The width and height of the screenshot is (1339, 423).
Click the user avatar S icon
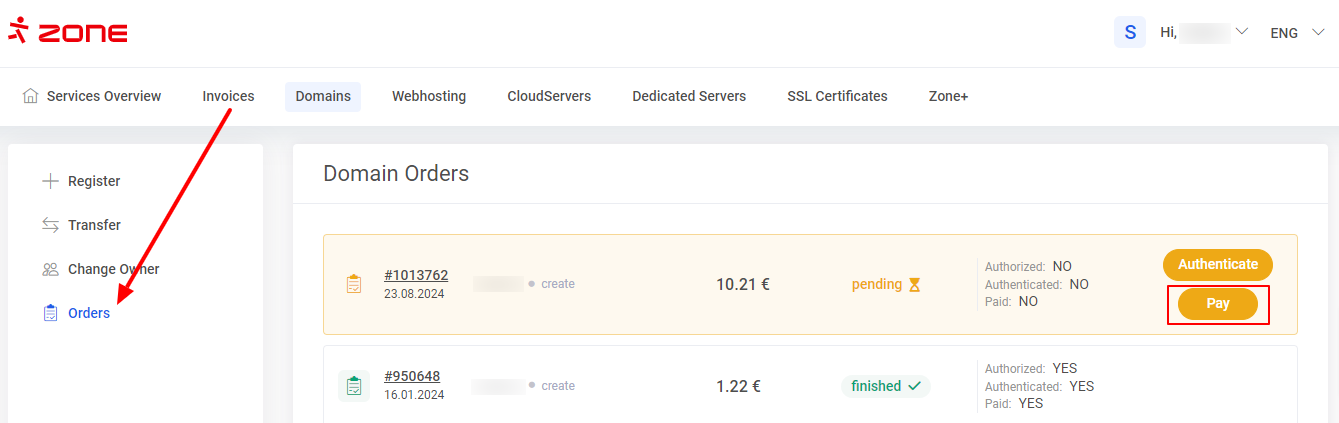pyautogui.click(x=1130, y=32)
